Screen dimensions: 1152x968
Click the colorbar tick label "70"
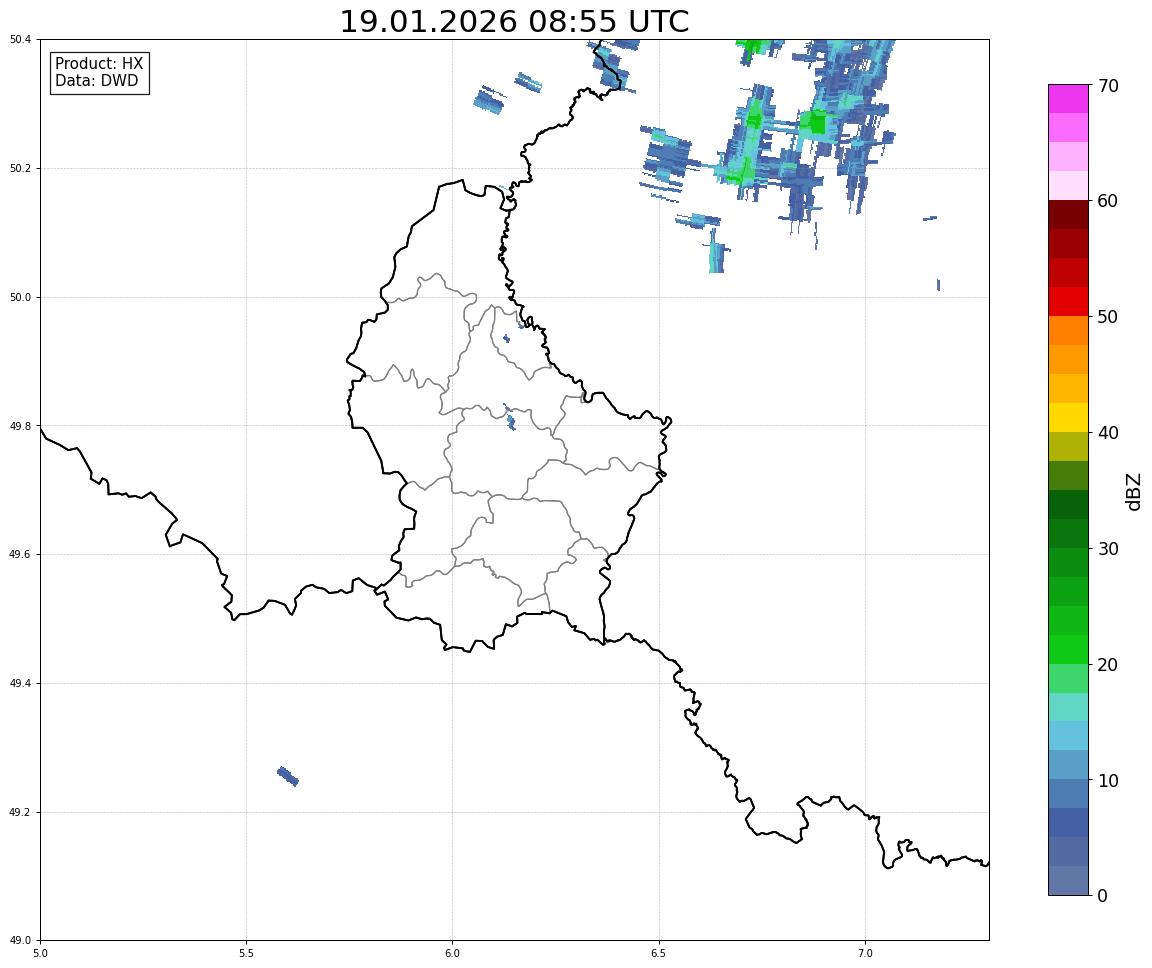(1108, 86)
